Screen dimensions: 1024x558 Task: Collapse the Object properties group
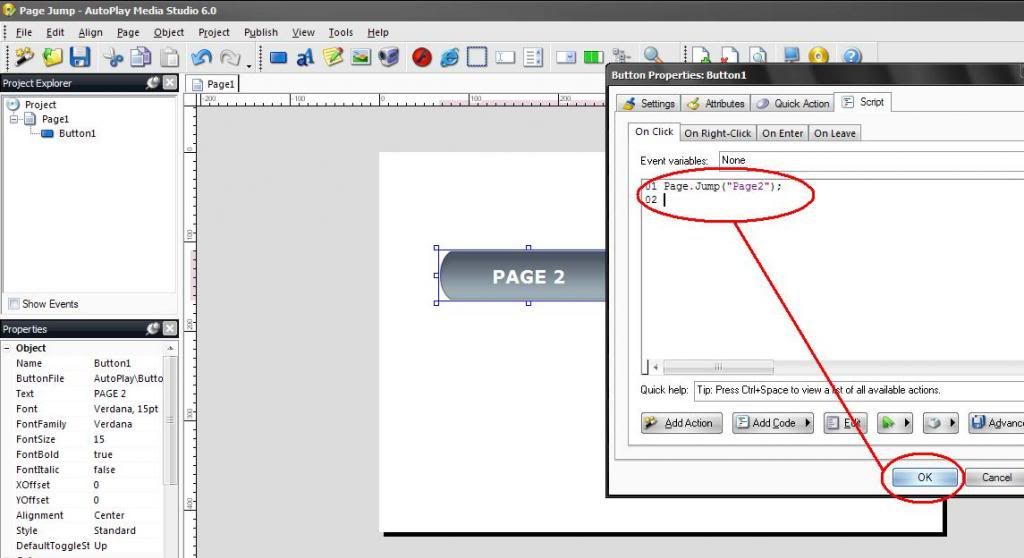click(7, 348)
